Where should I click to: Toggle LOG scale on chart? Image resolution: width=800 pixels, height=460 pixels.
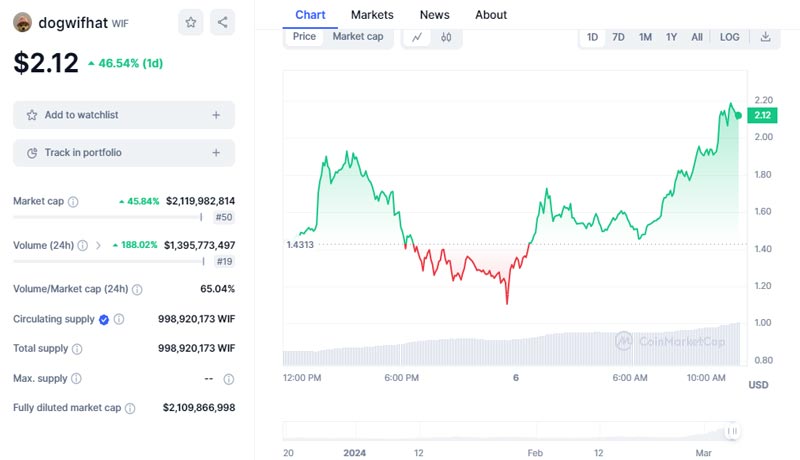(x=730, y=37)
